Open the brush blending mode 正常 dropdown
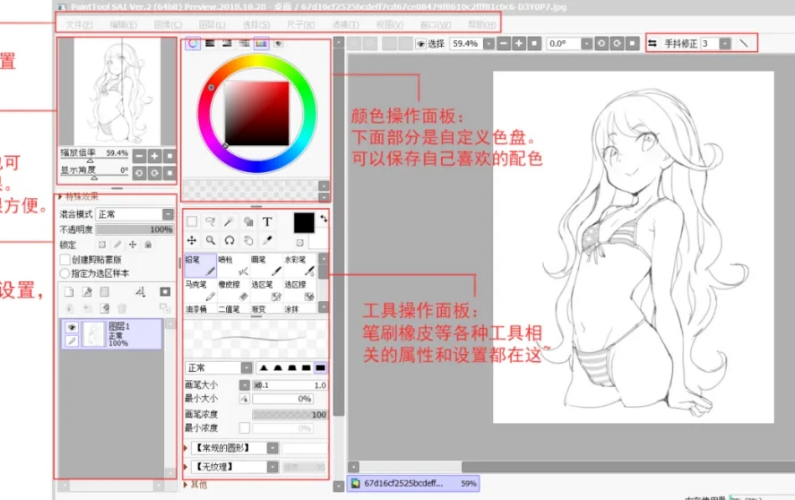Screen dimensions: 795x500 [246, 368]
